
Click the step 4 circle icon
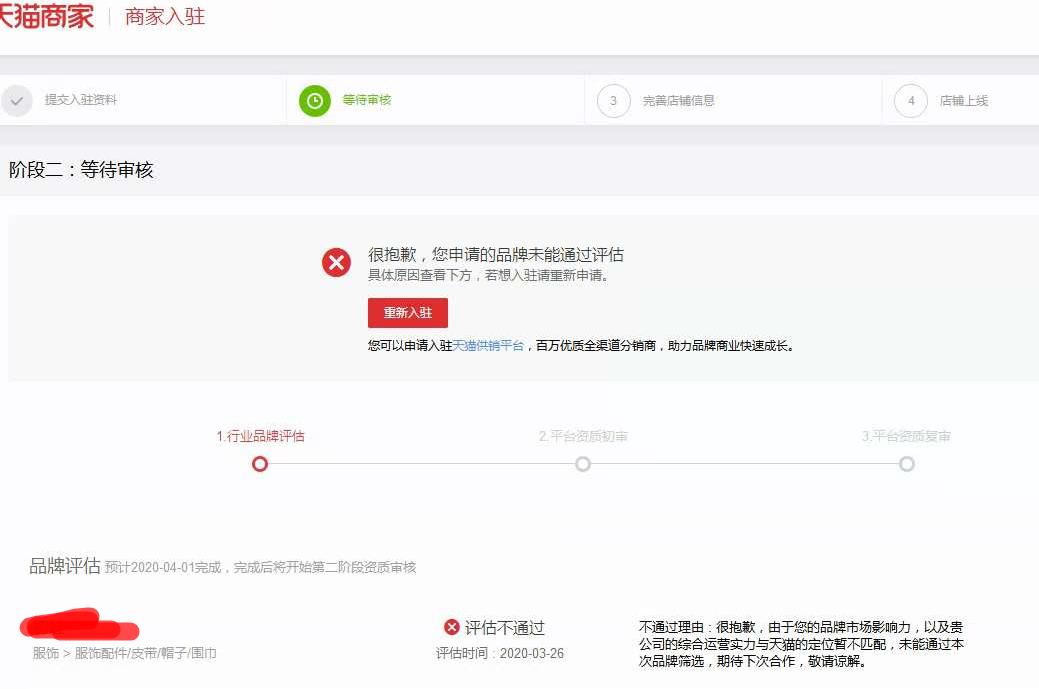coord(910,100)
